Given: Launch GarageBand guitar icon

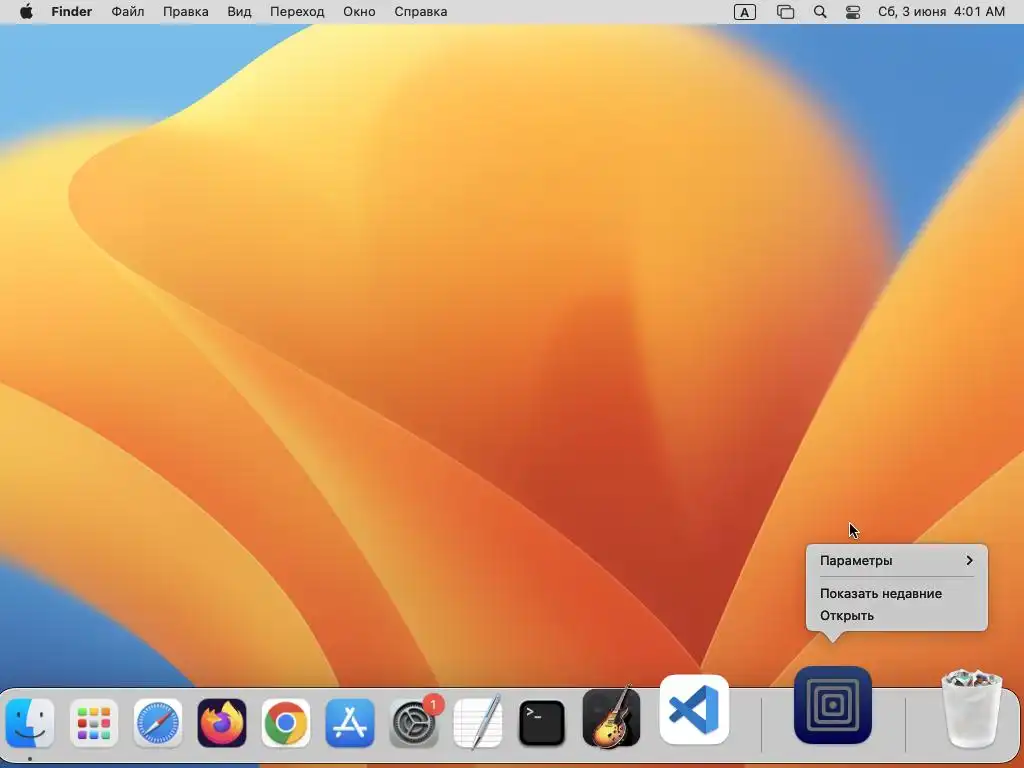Looking at the screenshot, I should [611, 717].
